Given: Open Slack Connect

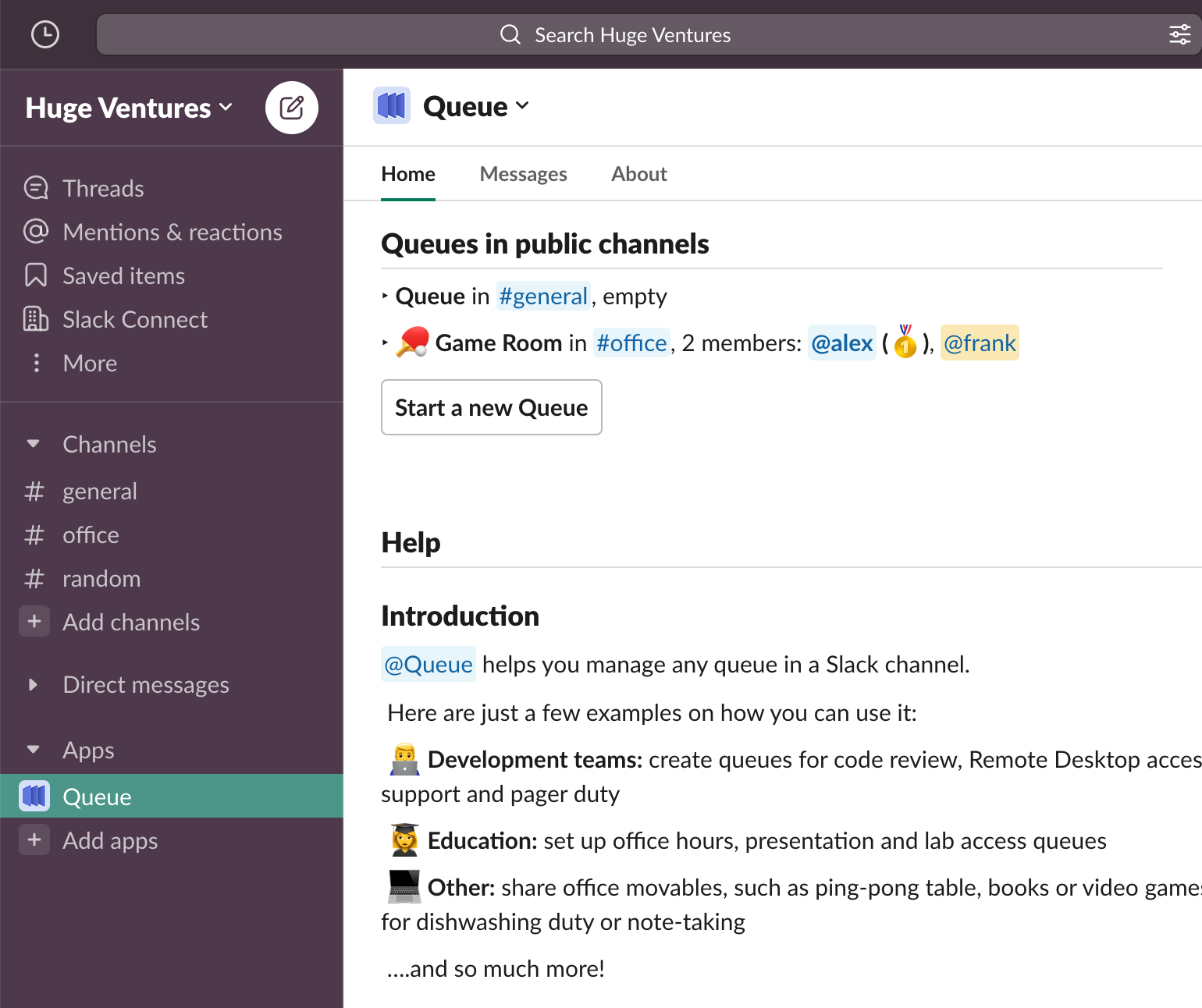Looking at the screenshot, I should coord(134,319).
